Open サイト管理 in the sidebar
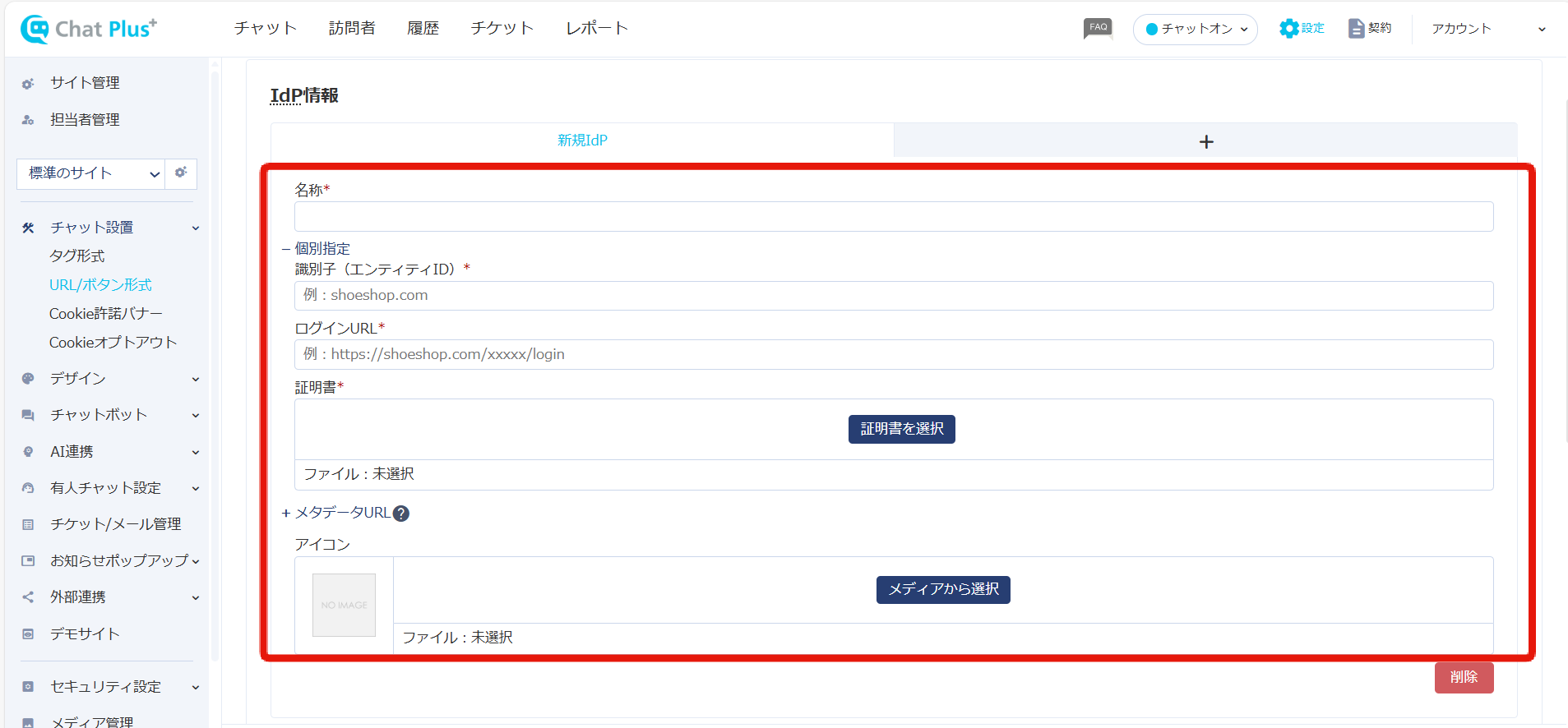 coord(85,83)
